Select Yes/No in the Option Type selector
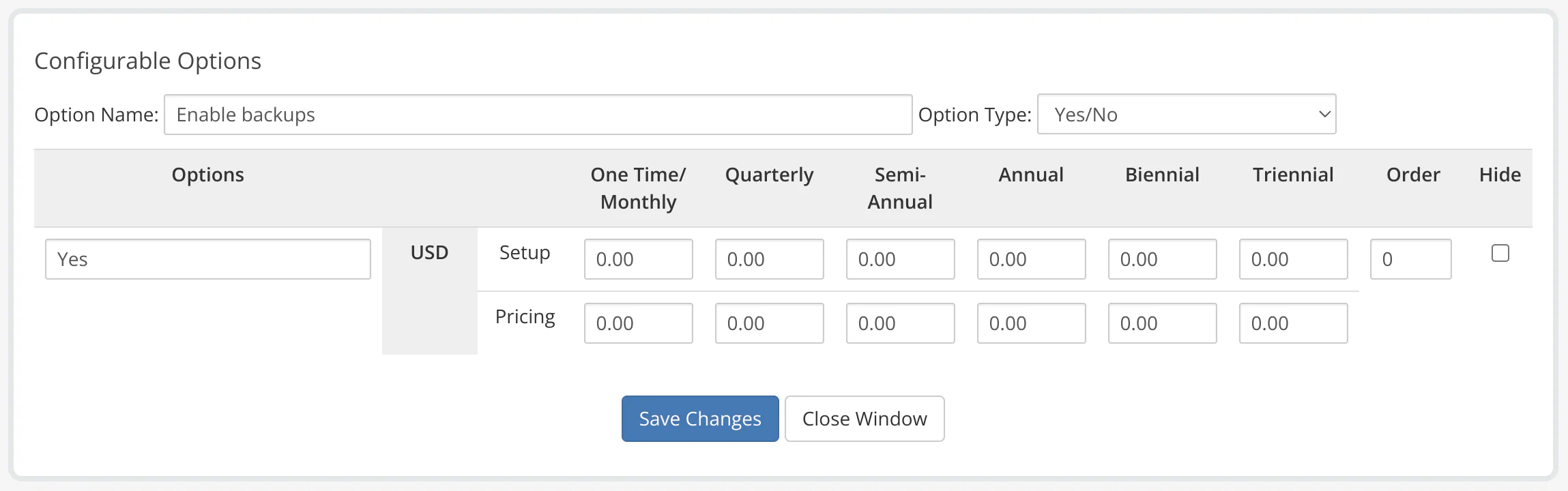1568x491 pixels. pyautogui.click(x=1186, y=114)
